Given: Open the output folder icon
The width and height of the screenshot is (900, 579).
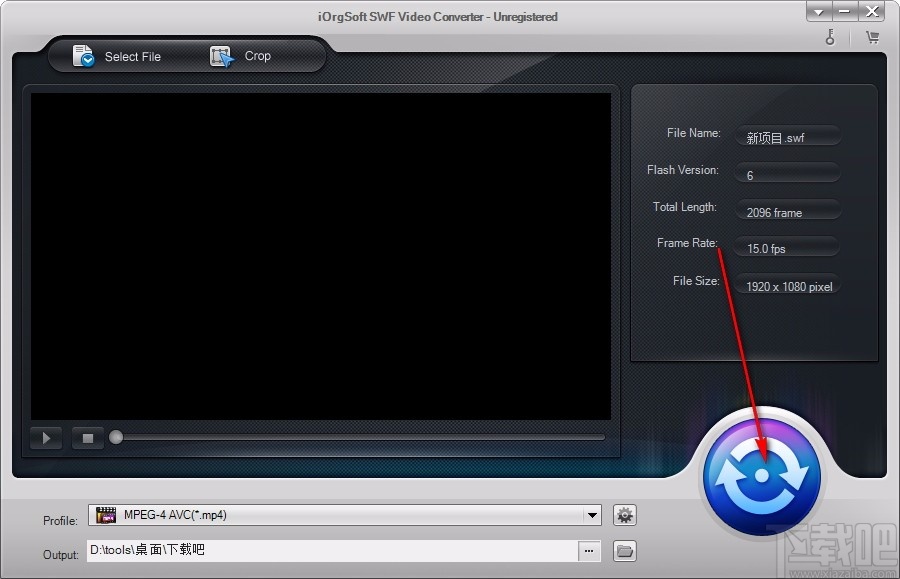Looking at the screenshot, I should point(624,551).
